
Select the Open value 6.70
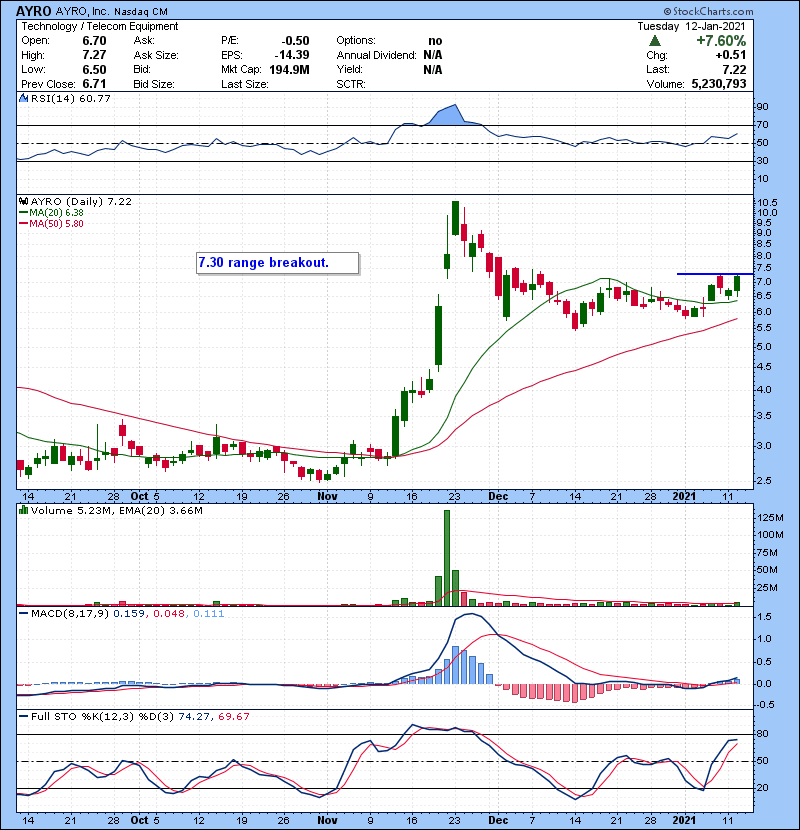pyautogui.click(x=94, y=41)
